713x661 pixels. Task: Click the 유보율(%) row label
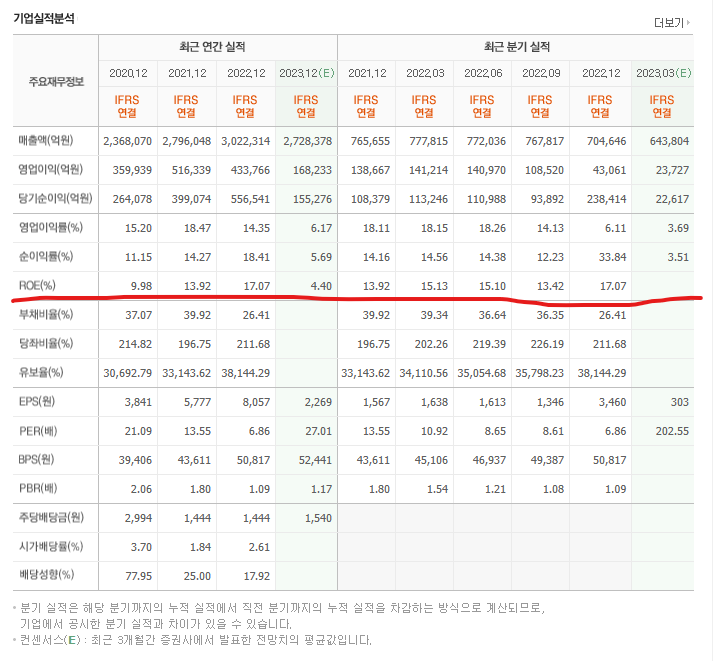[41, 372]
